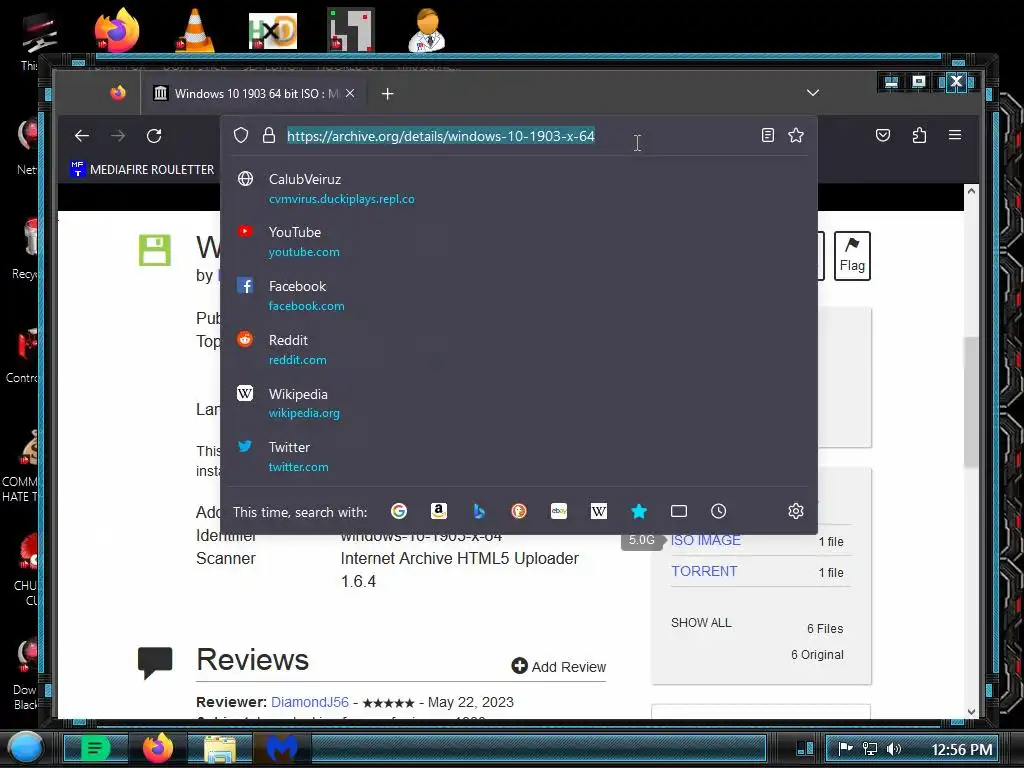The width and height of the screenshot is (1024, 768).
Task: Choose the YouTube suggestion
Action: tap(519, 242)
